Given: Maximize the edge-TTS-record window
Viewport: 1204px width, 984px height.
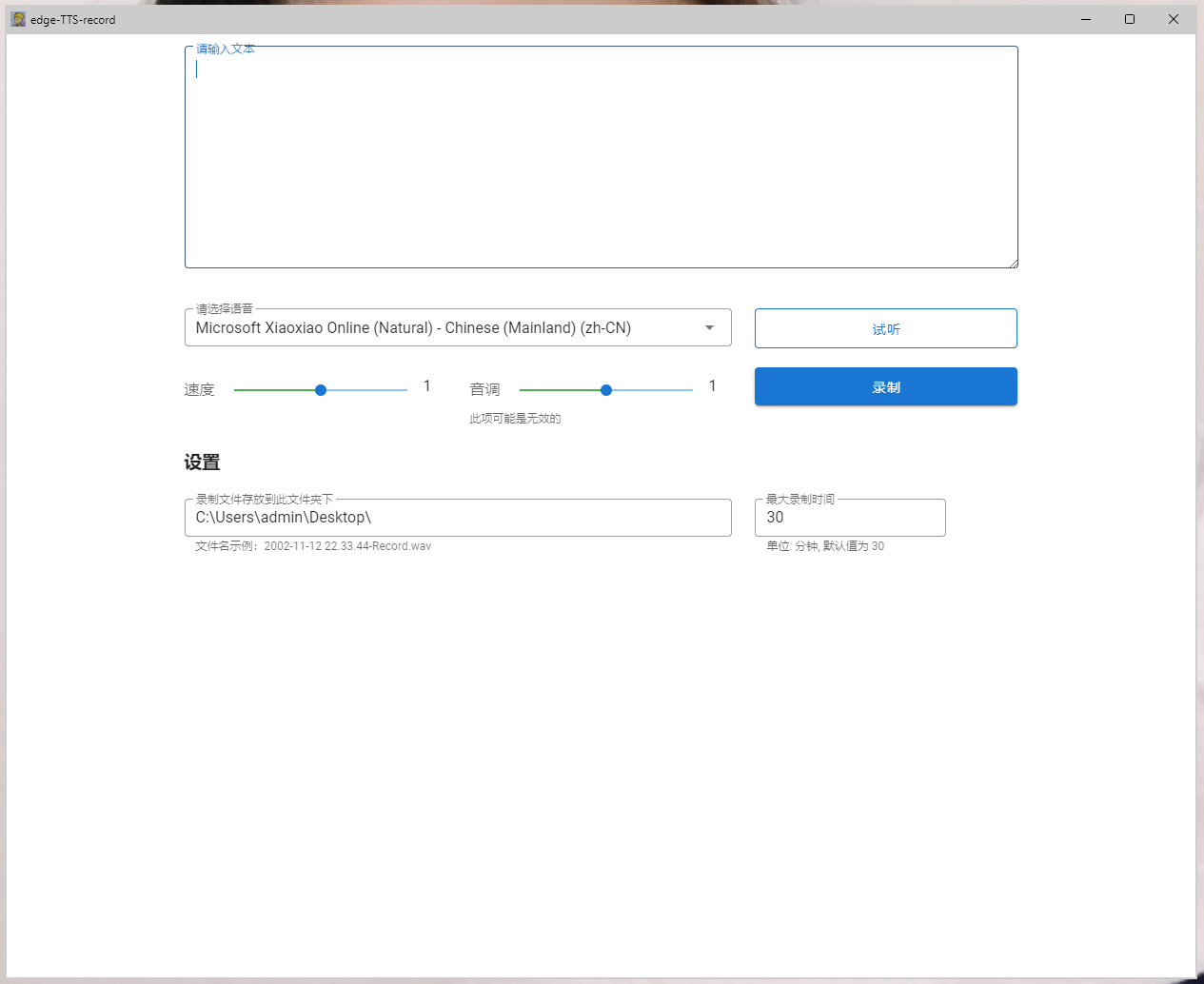Looking at the screenshot, I should (1130, 19).
